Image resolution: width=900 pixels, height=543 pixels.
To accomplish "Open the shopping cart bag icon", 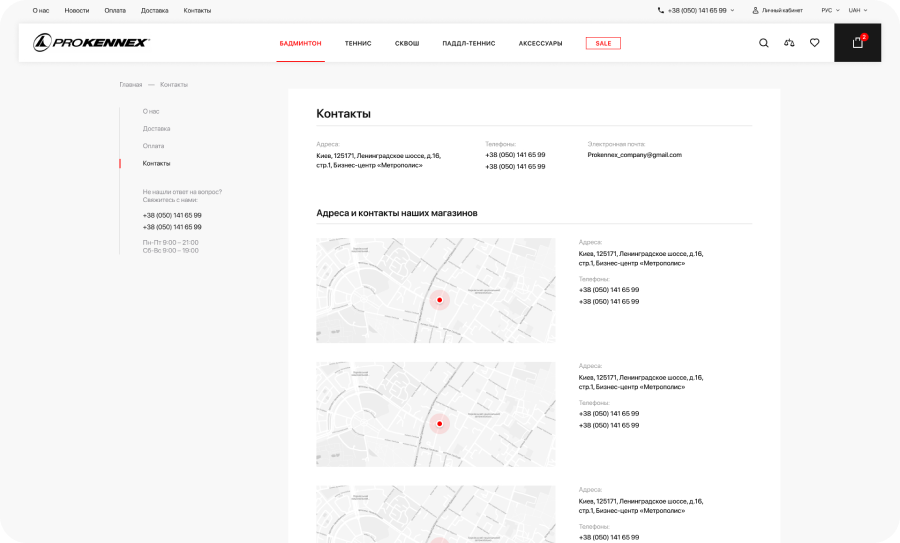I will coord(858,42).
